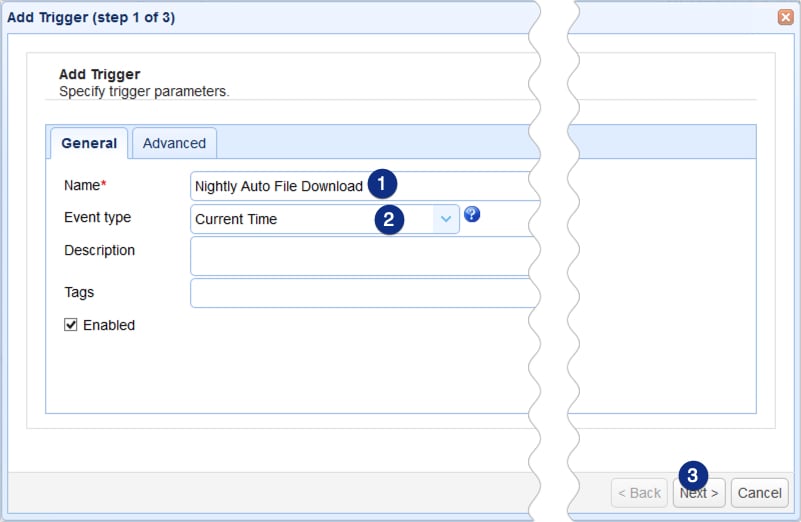801x522 pixels.
Task: Click the Name field label
Action: click(x=84, y=185)
